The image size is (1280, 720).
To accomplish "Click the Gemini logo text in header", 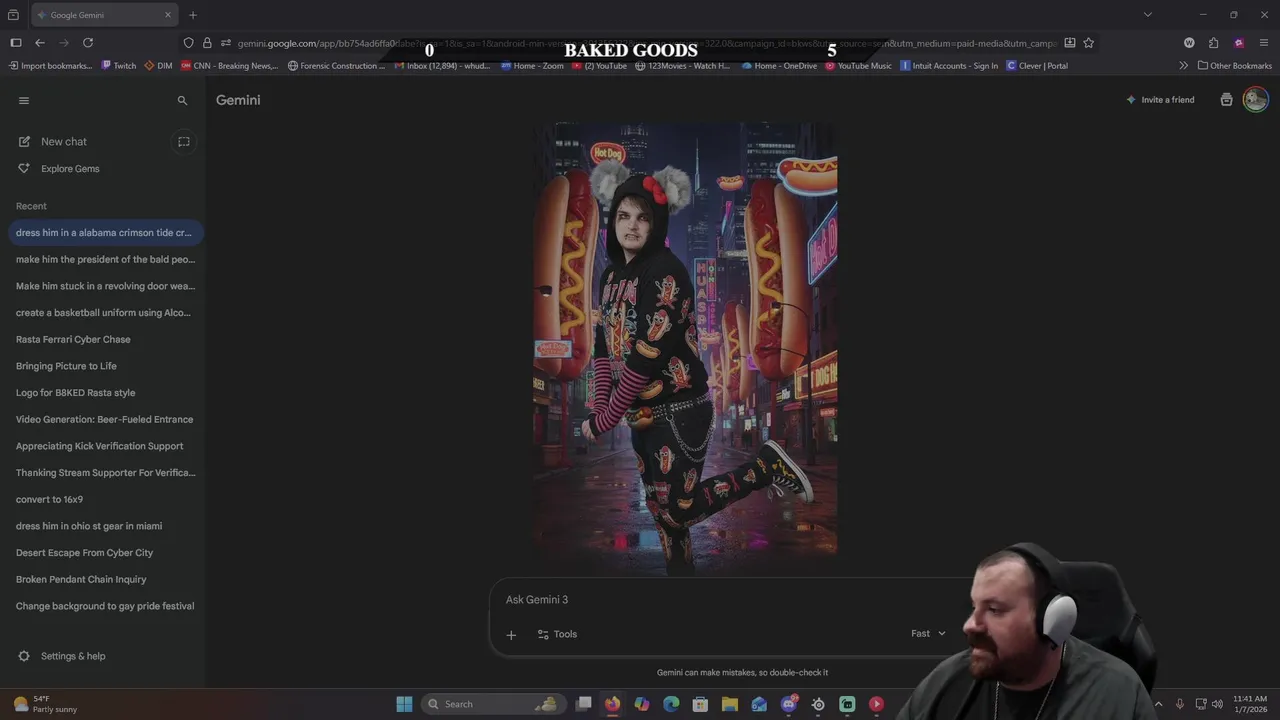I will click(x=238, y=100).
